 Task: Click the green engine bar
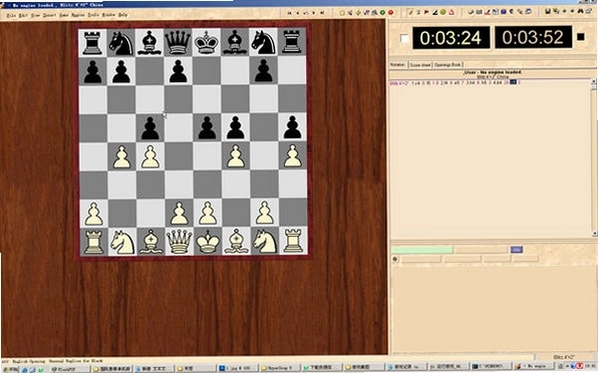pyautogui.click(x=422, y=250)
